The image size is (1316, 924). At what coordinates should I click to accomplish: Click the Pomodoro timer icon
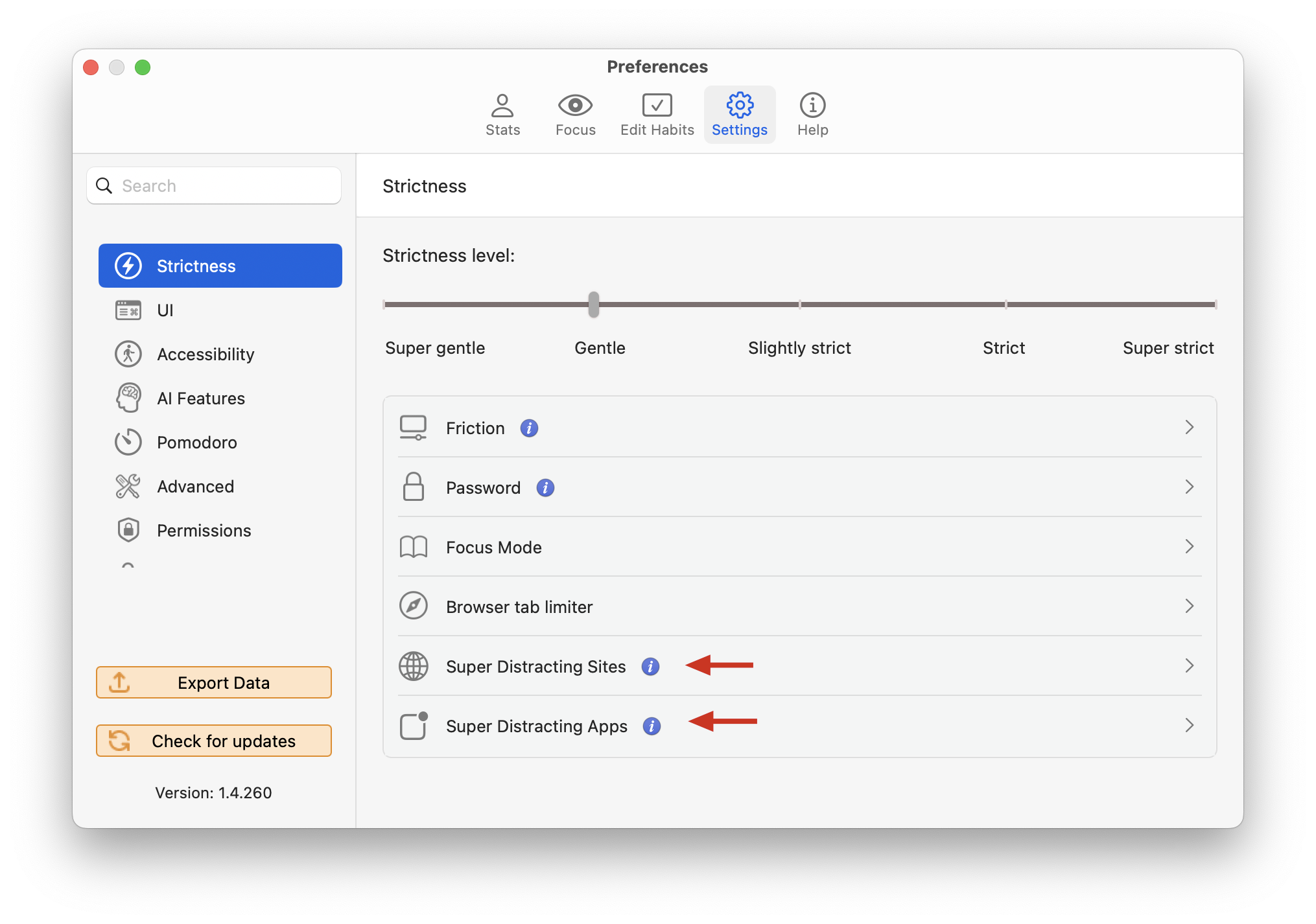pos(128,442)
